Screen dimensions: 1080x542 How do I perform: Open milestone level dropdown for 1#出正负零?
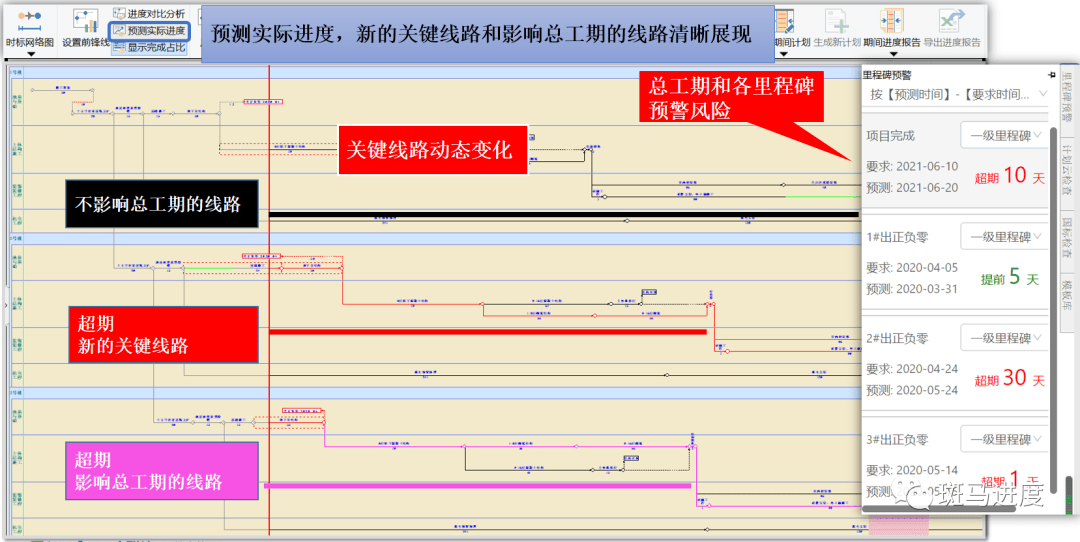1005,237
